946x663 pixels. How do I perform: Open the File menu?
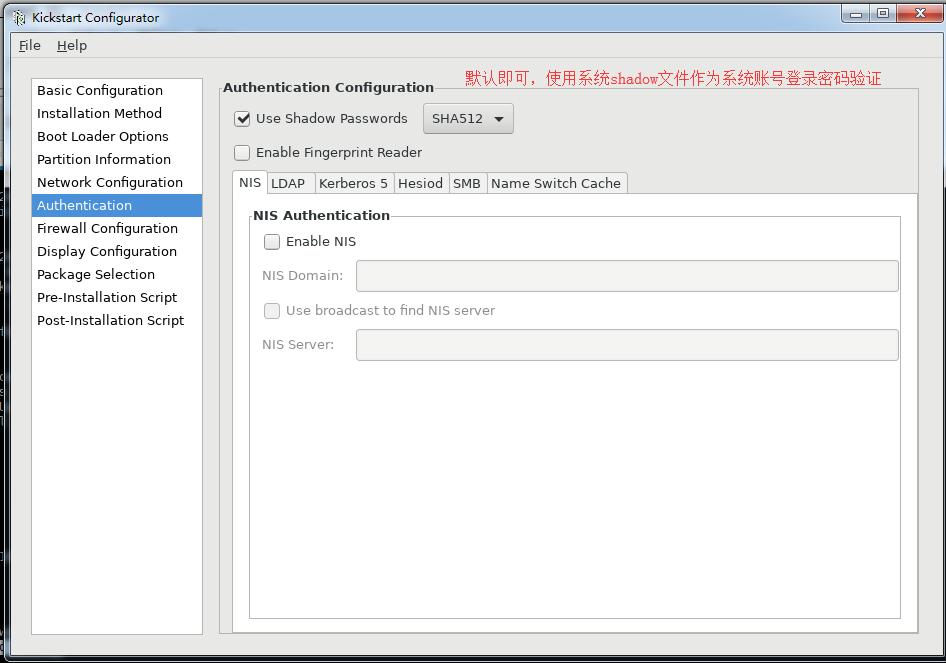[30, 46]
